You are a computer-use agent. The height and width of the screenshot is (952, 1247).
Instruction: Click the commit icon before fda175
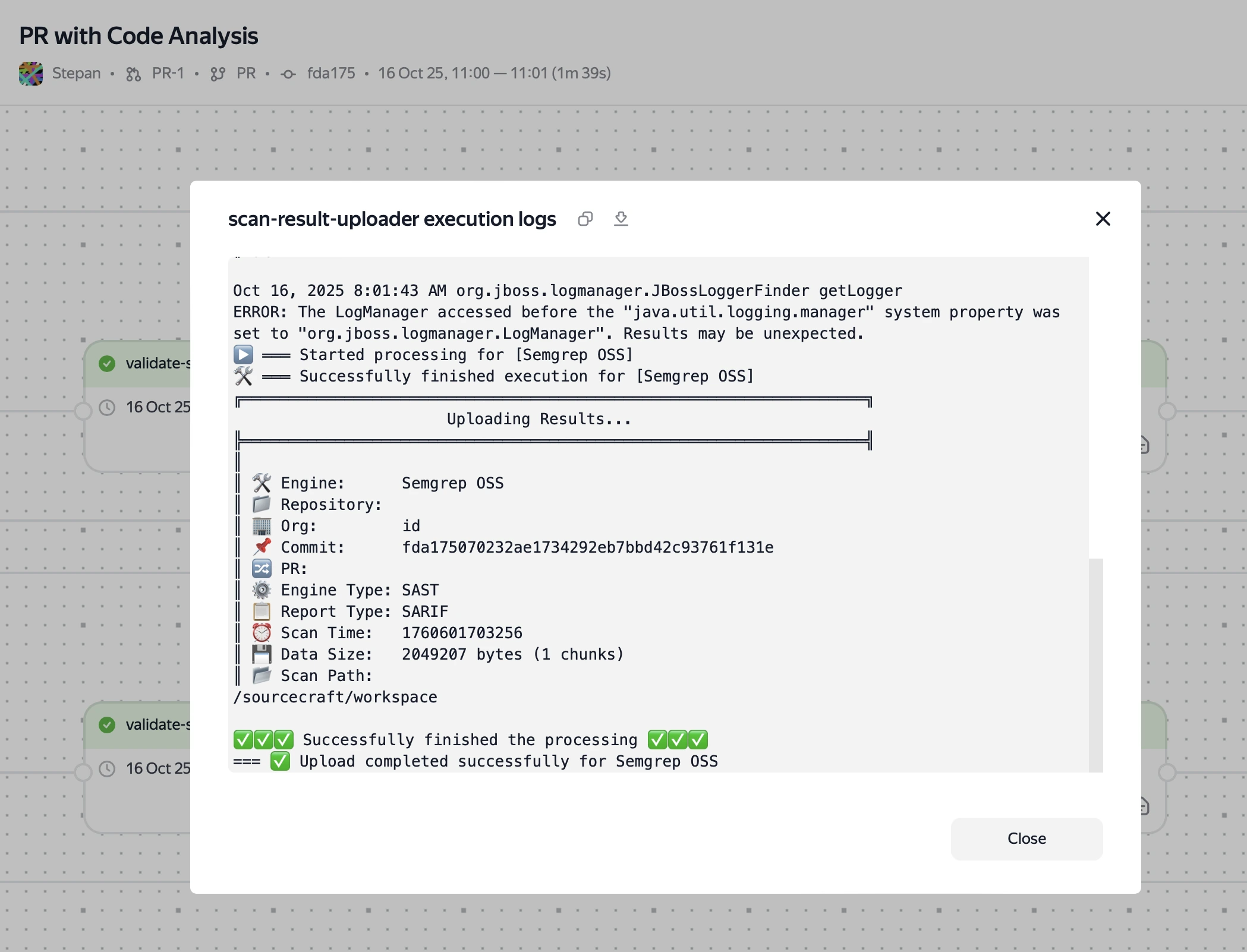click(288, 74)
